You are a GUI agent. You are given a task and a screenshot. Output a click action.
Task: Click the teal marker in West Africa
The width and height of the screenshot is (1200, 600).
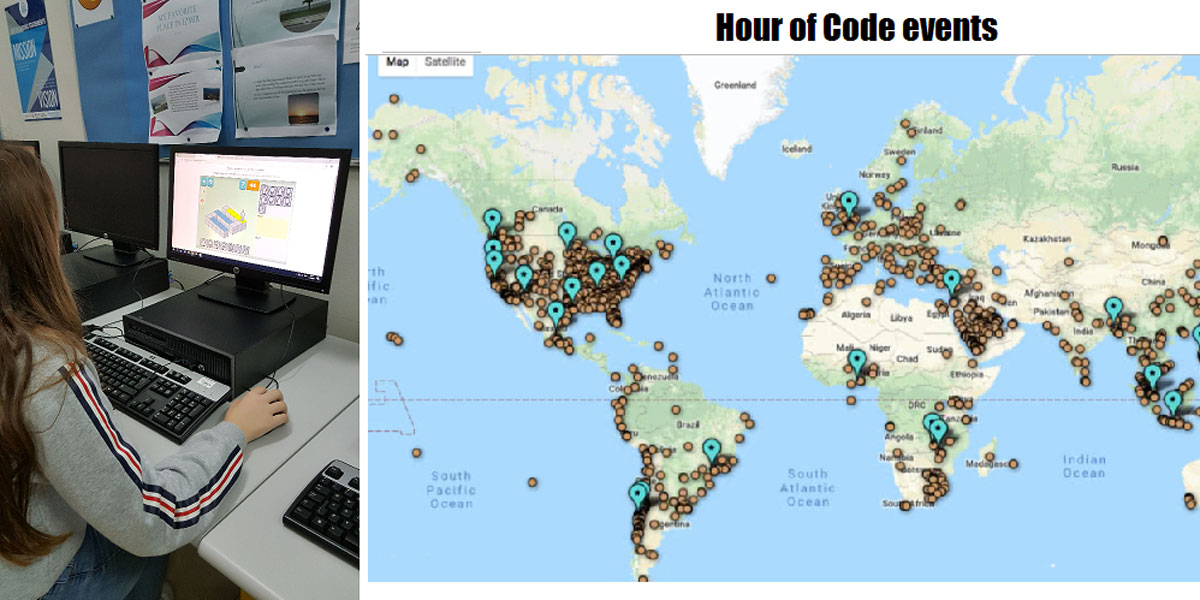[x=856, y=361]
